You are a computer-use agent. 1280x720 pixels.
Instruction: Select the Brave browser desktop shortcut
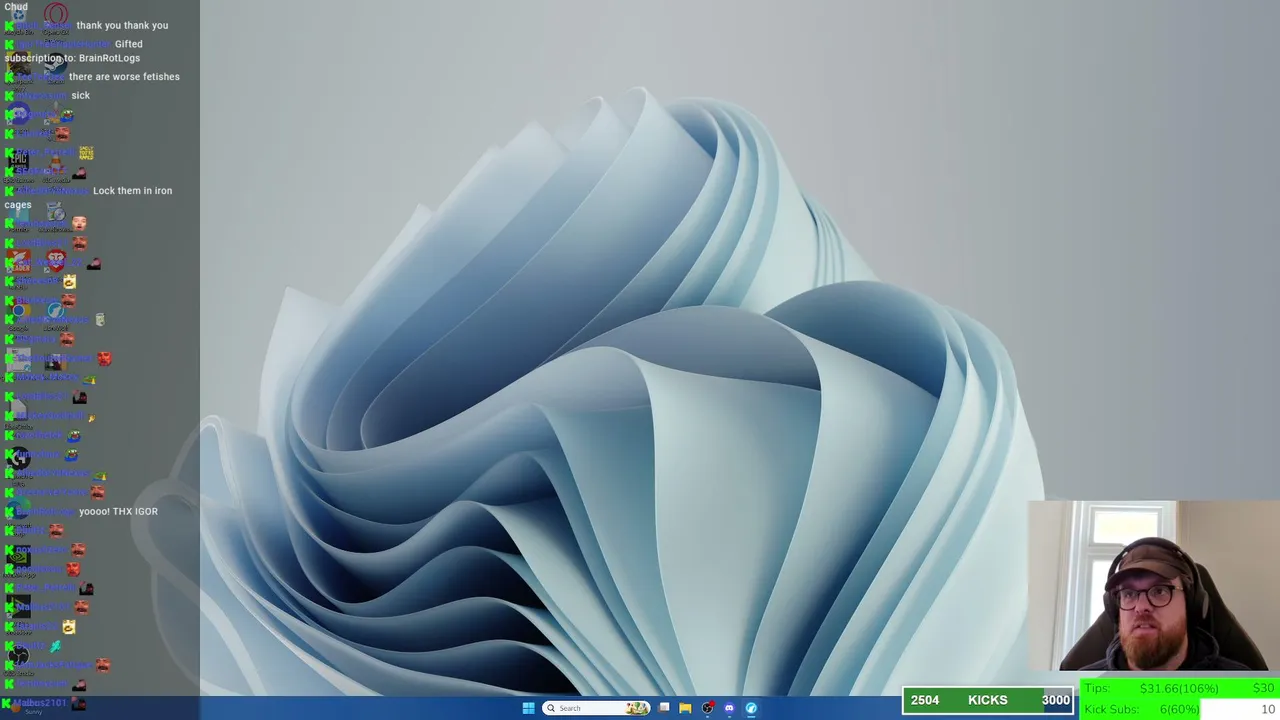coord(55,262)
